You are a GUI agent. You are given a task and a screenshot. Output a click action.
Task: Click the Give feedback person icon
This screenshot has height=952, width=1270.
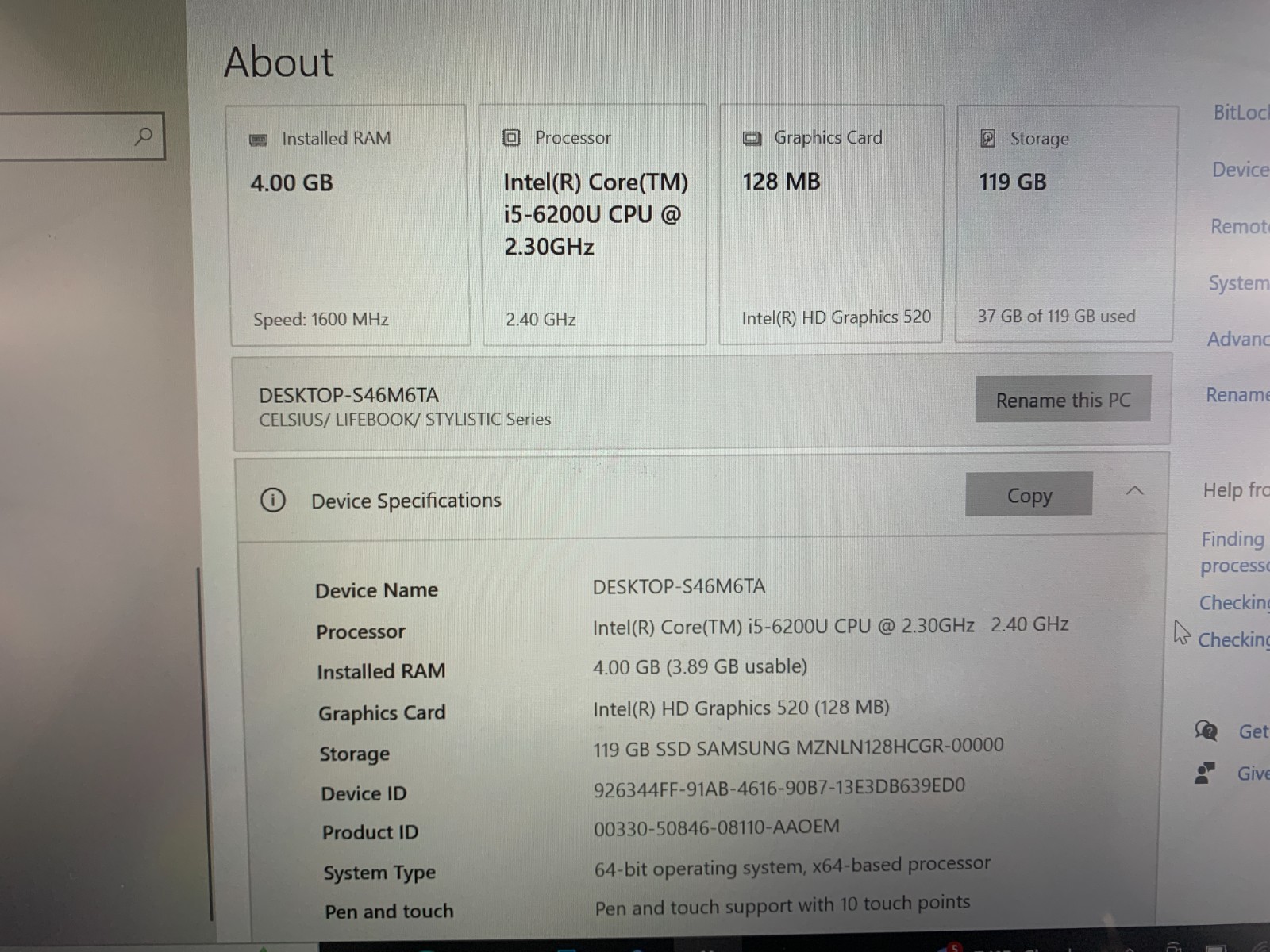click(1205, 773)
